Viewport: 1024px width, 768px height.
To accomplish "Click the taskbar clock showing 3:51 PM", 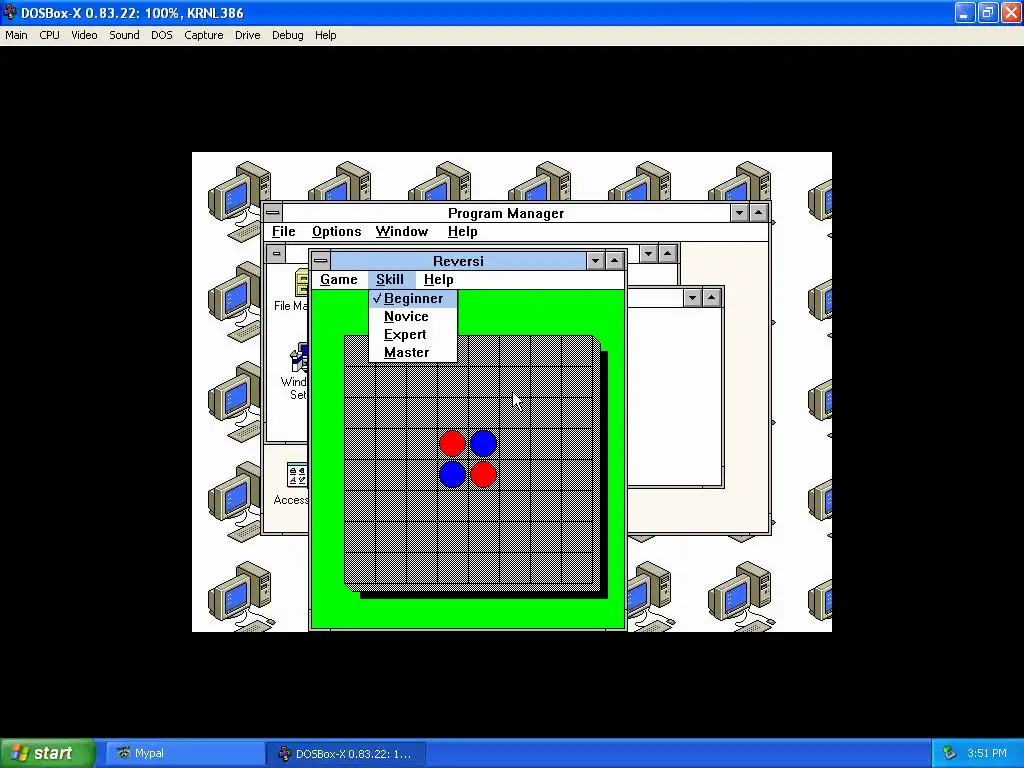I will pyautogui.click(x=987, y=754).
